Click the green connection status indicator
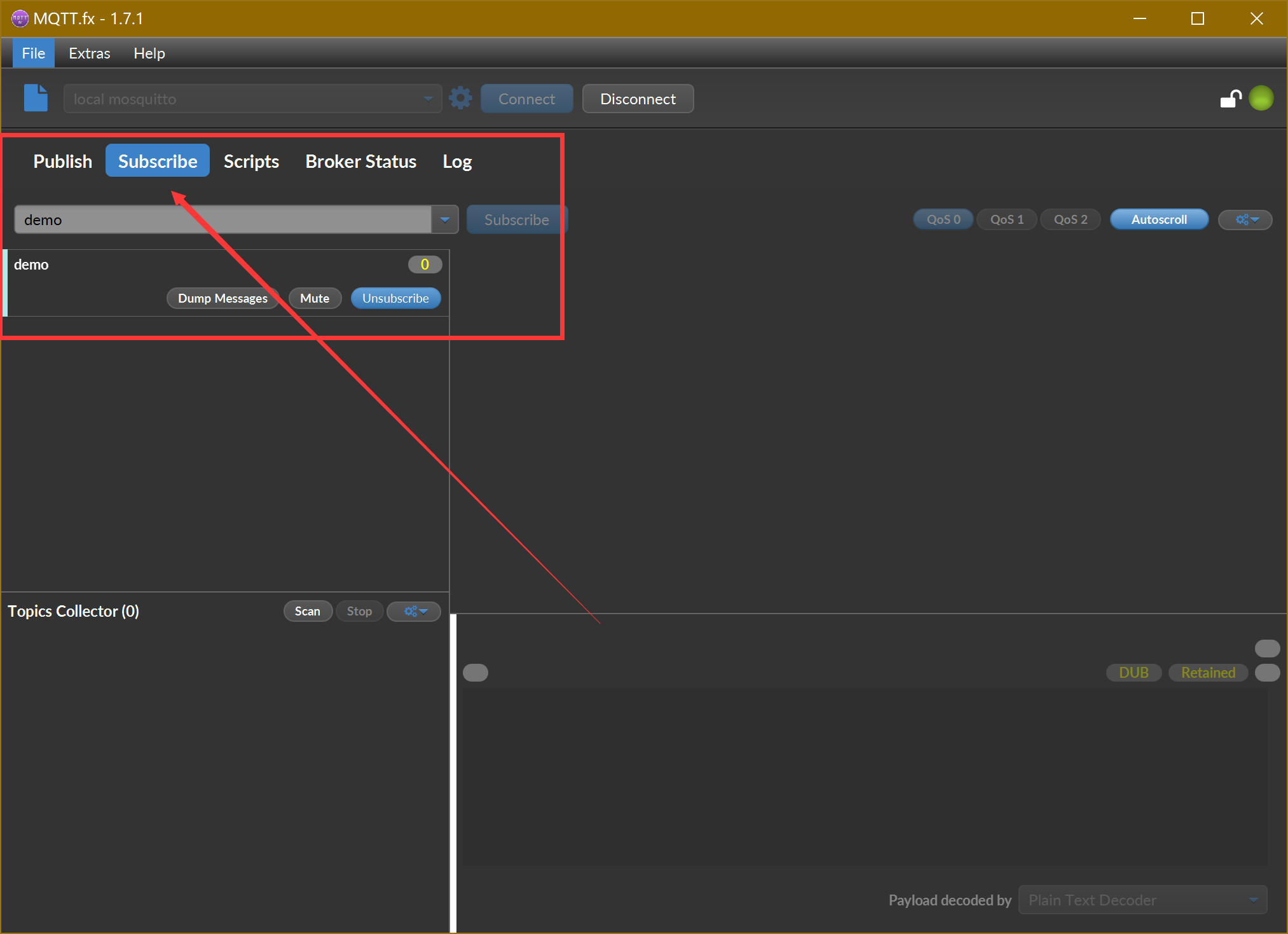 point(1261,99)
